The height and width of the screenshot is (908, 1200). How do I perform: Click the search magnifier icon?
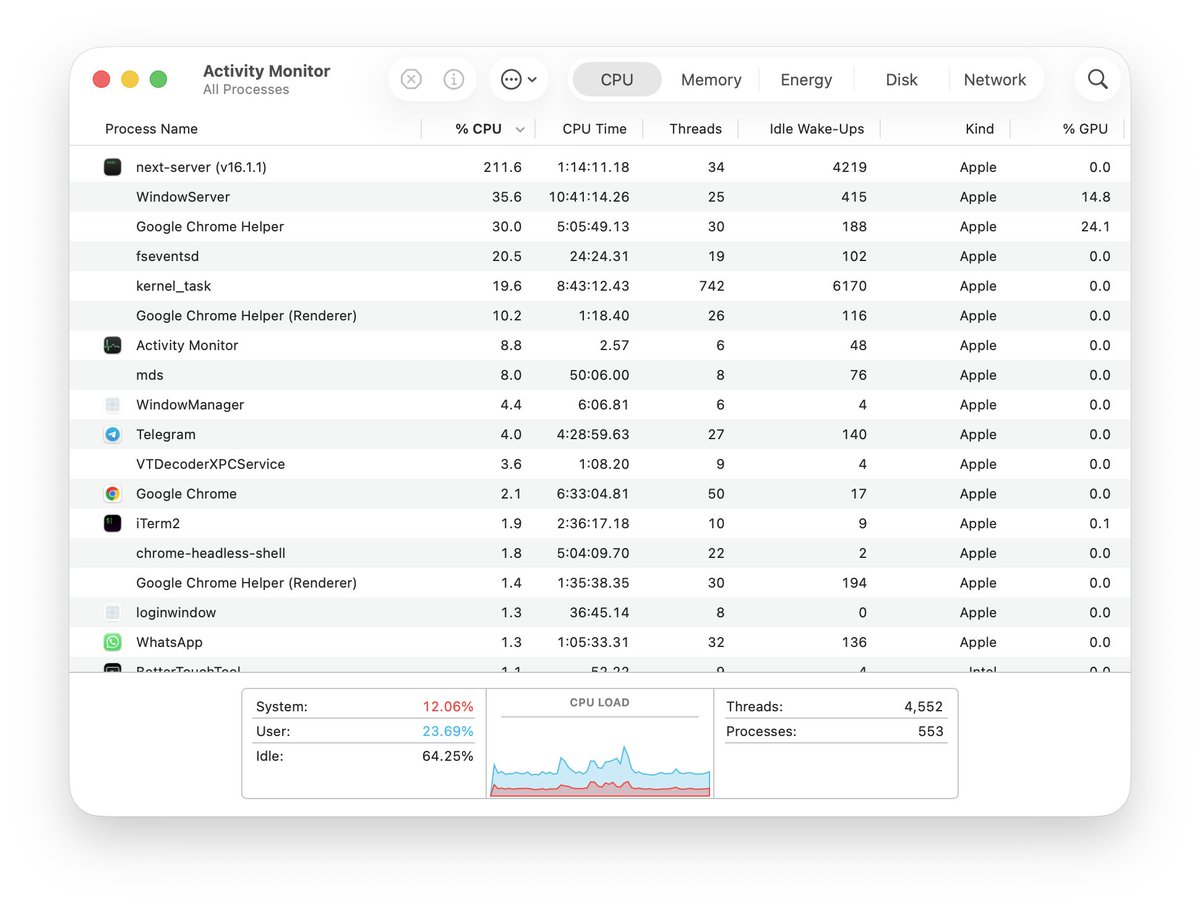[1098, 79]
